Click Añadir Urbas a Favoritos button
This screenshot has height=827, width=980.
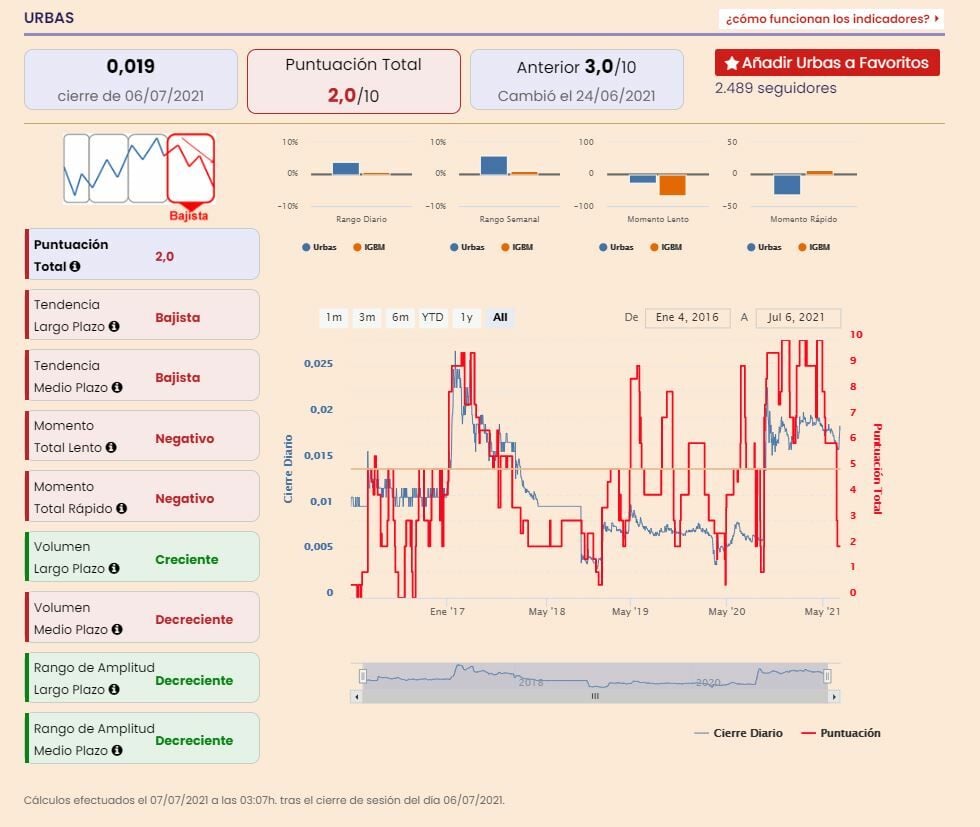pos(828,63)
